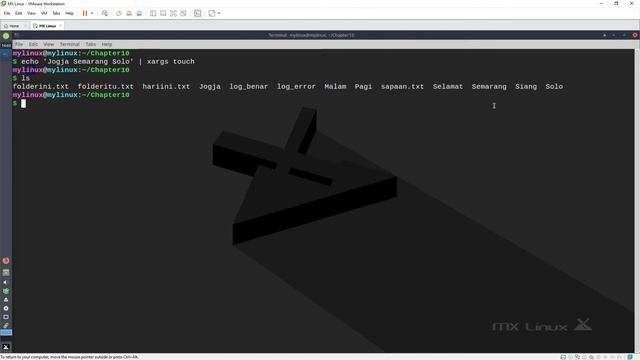Open VMware VM menu
640x360 pixels.
tap(44, 13)
